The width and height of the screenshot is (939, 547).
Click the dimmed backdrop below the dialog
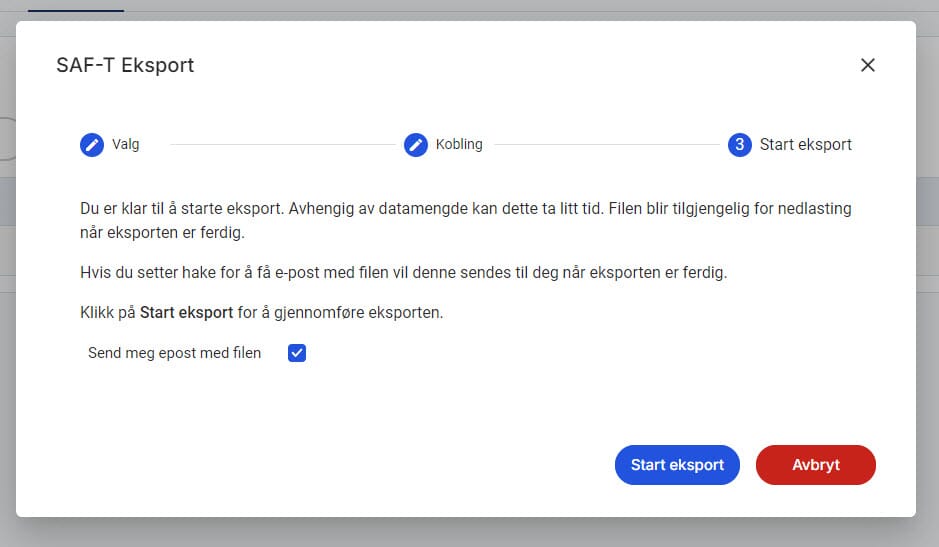(x=469, y=533)
